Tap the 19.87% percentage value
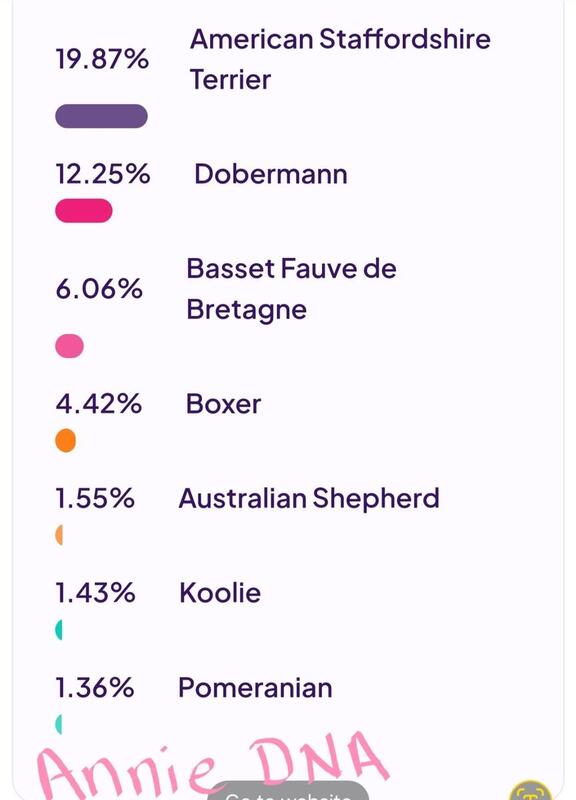This screenshot has height=800, width=576. 102,59
